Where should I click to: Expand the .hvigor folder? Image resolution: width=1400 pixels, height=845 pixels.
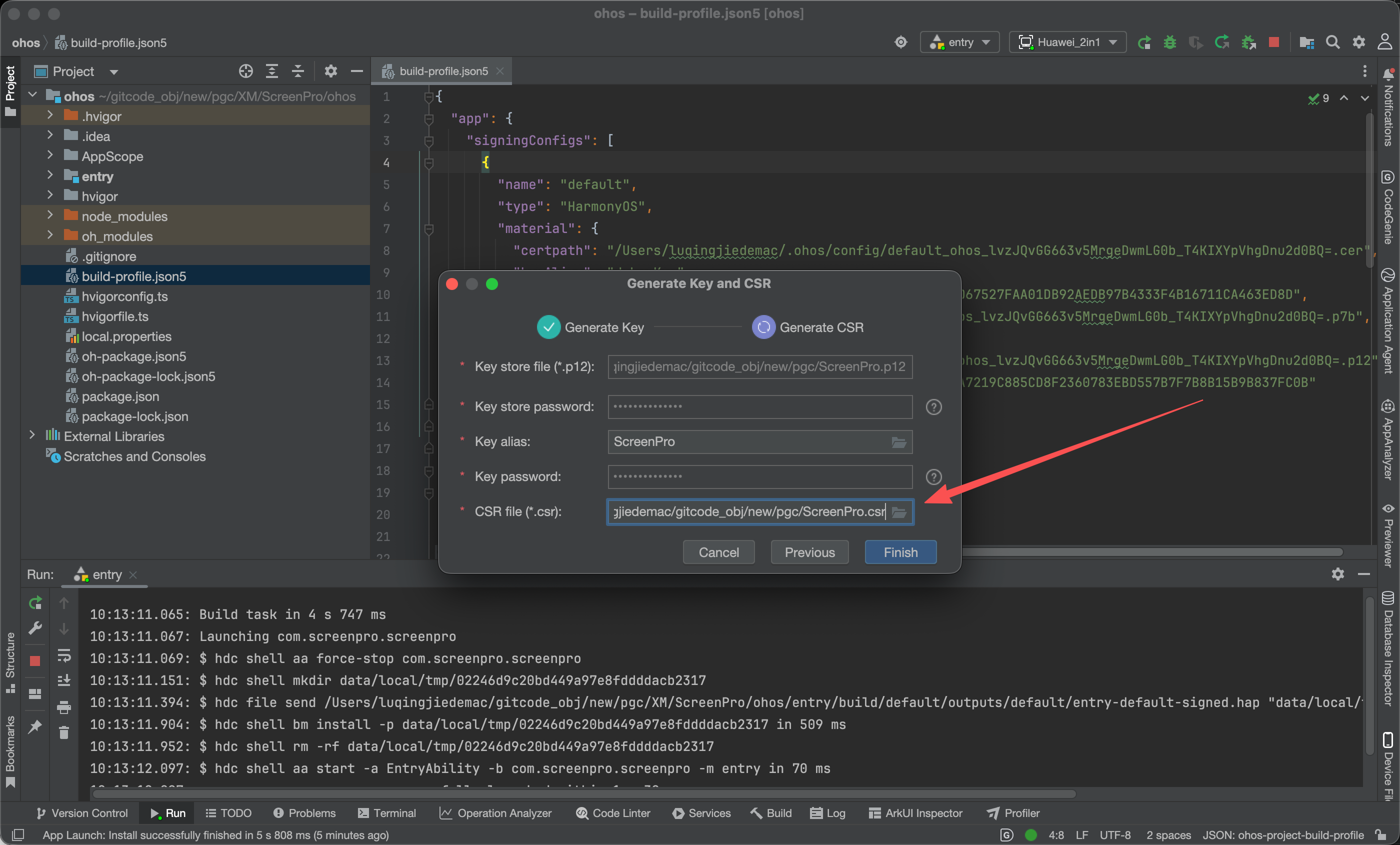point(50,116)
